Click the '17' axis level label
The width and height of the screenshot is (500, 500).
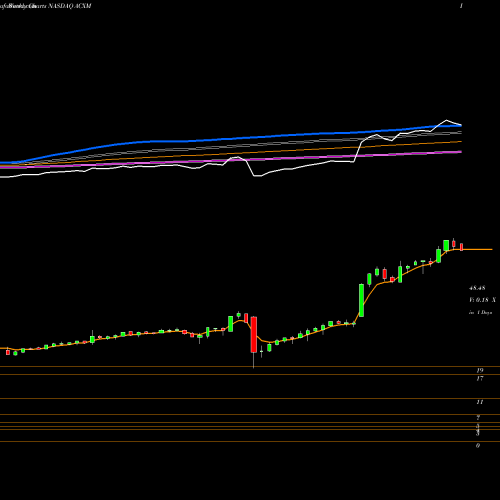pyautogui.click(x=480, y=378)
